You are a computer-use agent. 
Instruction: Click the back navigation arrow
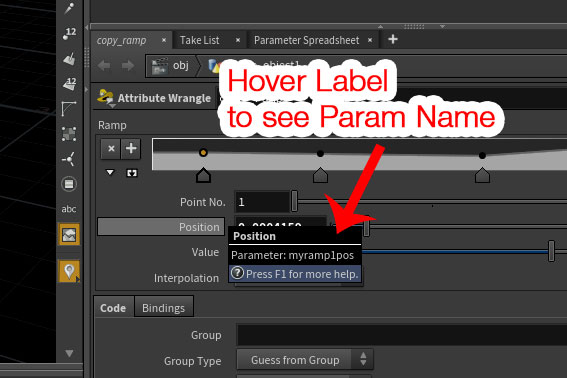104,66
